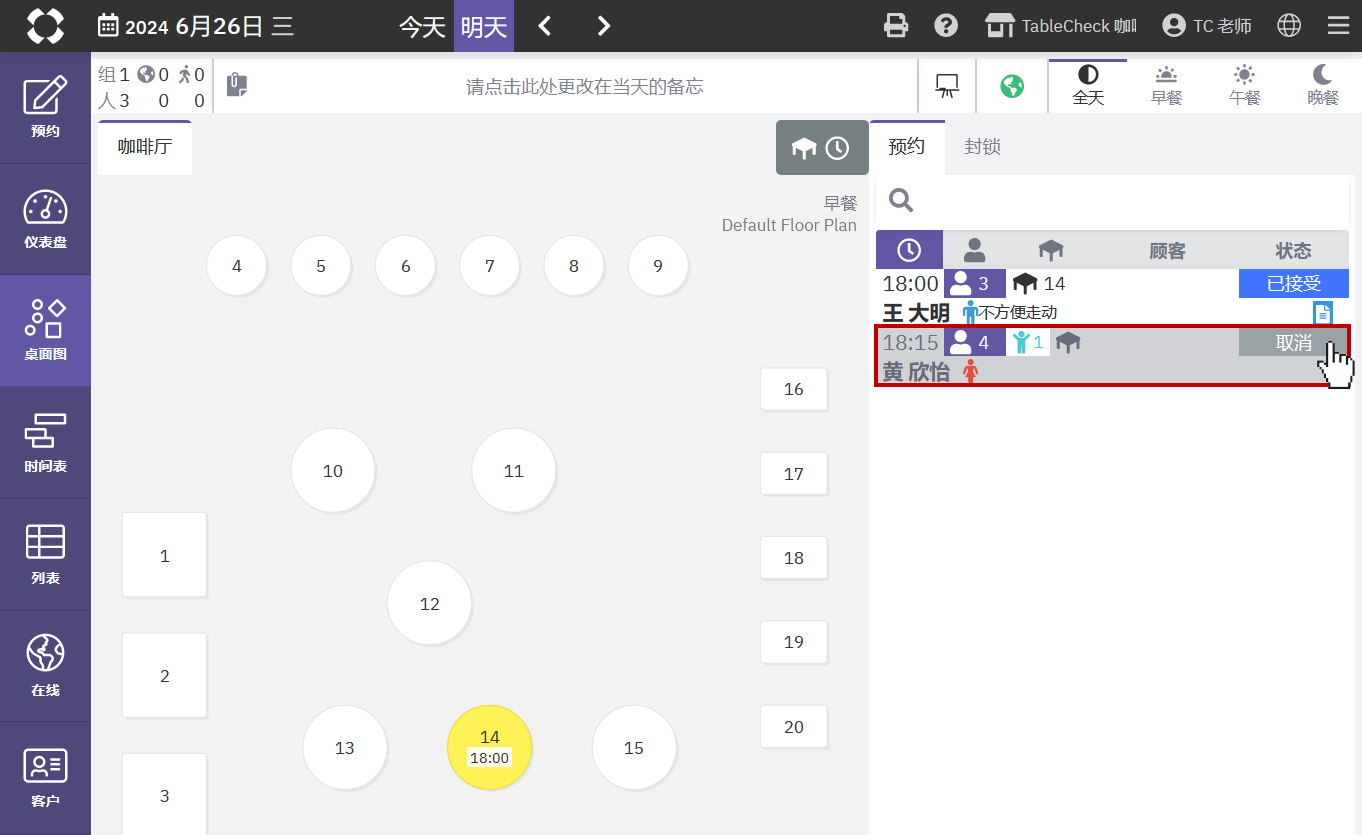Open 黄 欣怡 reservation name
Screen dimensions: 1362x835
tap(915, 371)
